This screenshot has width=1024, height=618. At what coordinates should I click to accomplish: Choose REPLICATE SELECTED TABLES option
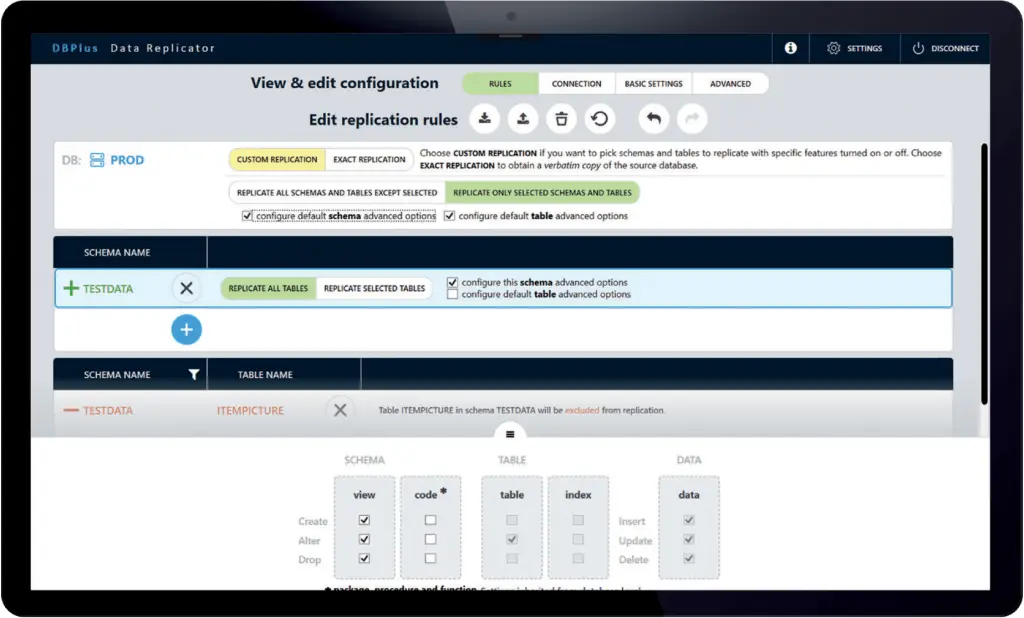click(374, 288)
